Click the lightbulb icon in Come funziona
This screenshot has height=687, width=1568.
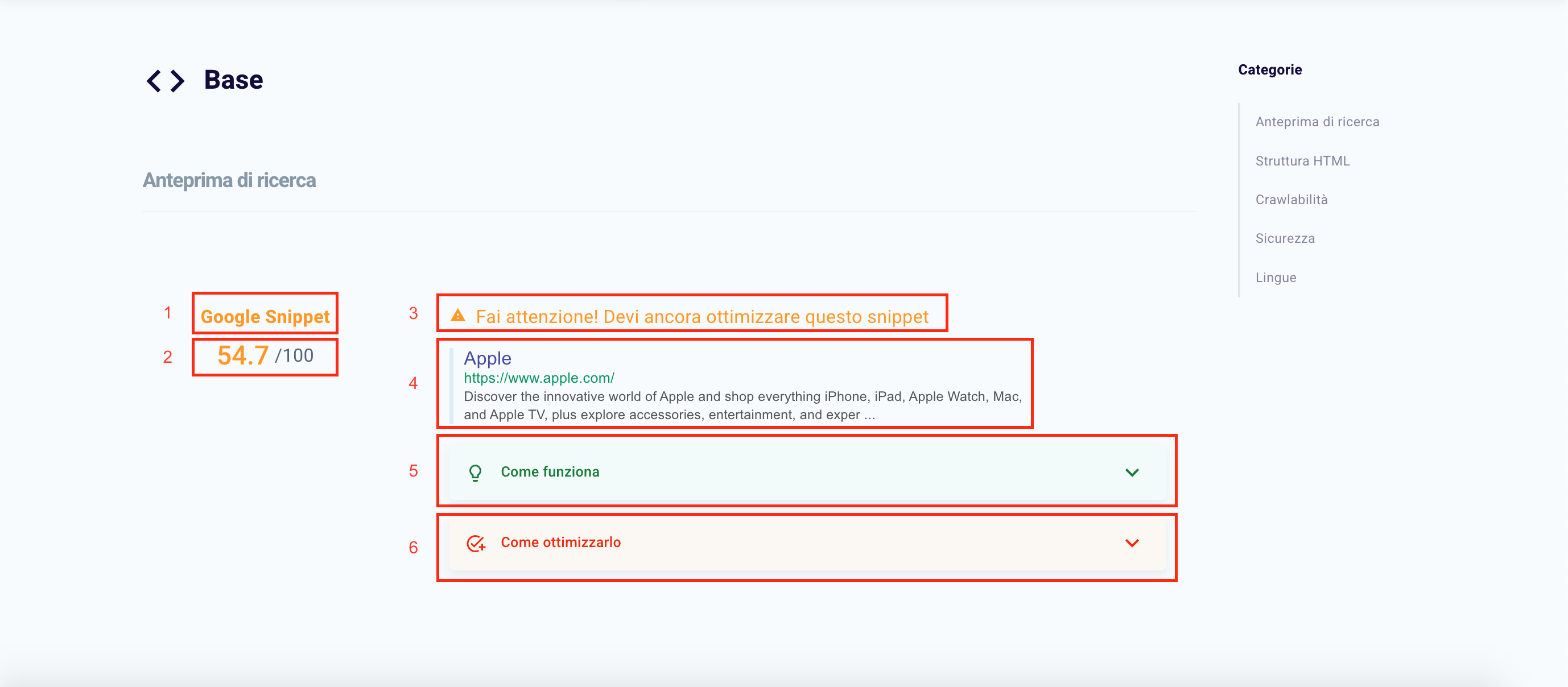coord(476,473)
